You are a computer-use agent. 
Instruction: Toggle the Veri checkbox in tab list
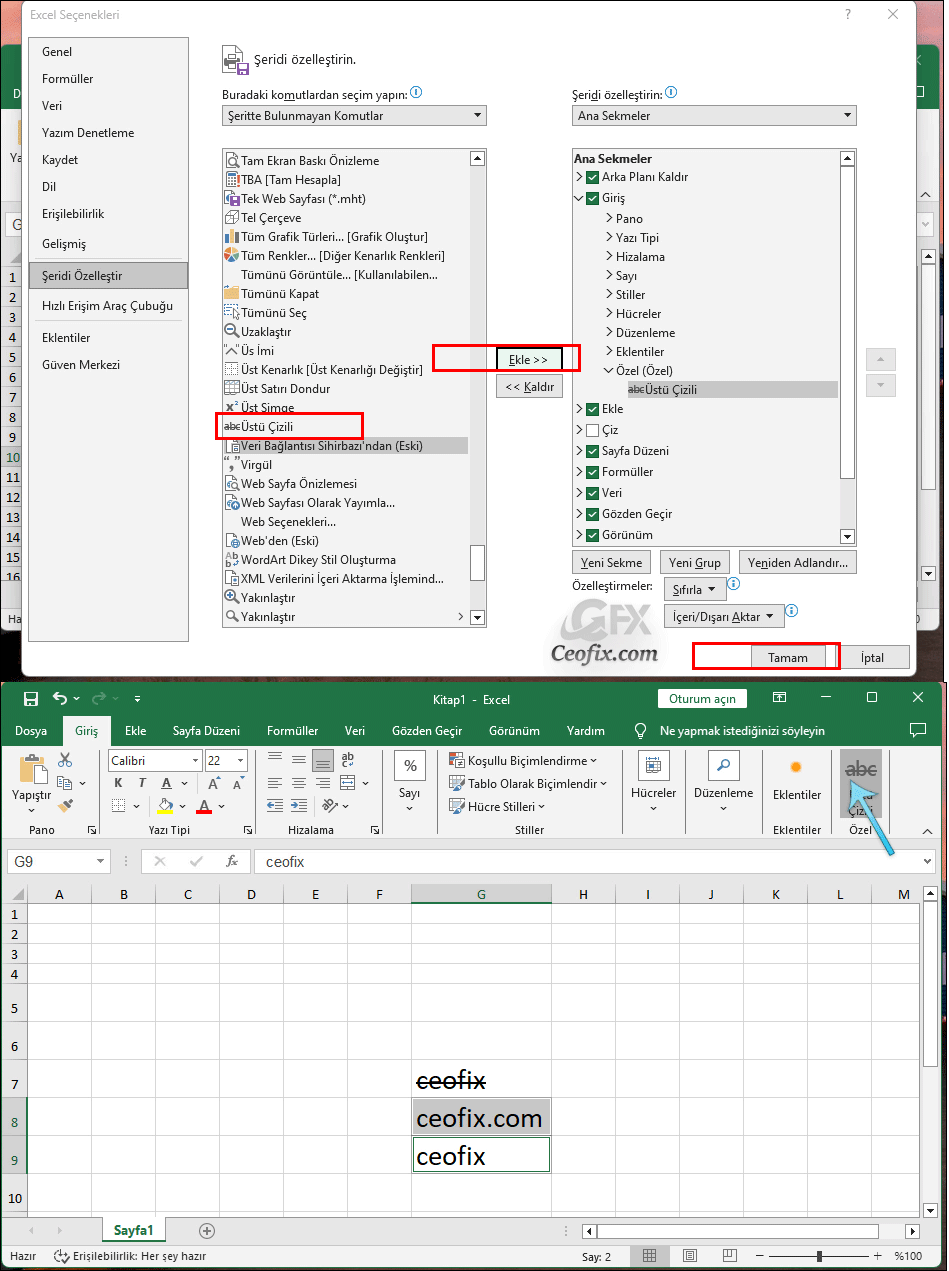tap(593, 493)
